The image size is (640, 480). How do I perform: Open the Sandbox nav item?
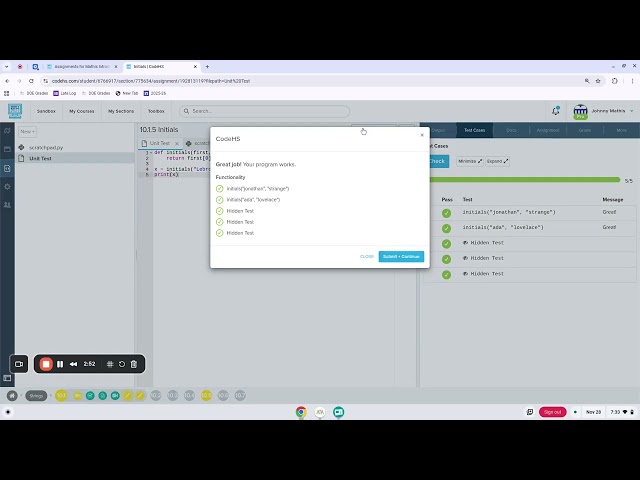[x=46, y=111]
